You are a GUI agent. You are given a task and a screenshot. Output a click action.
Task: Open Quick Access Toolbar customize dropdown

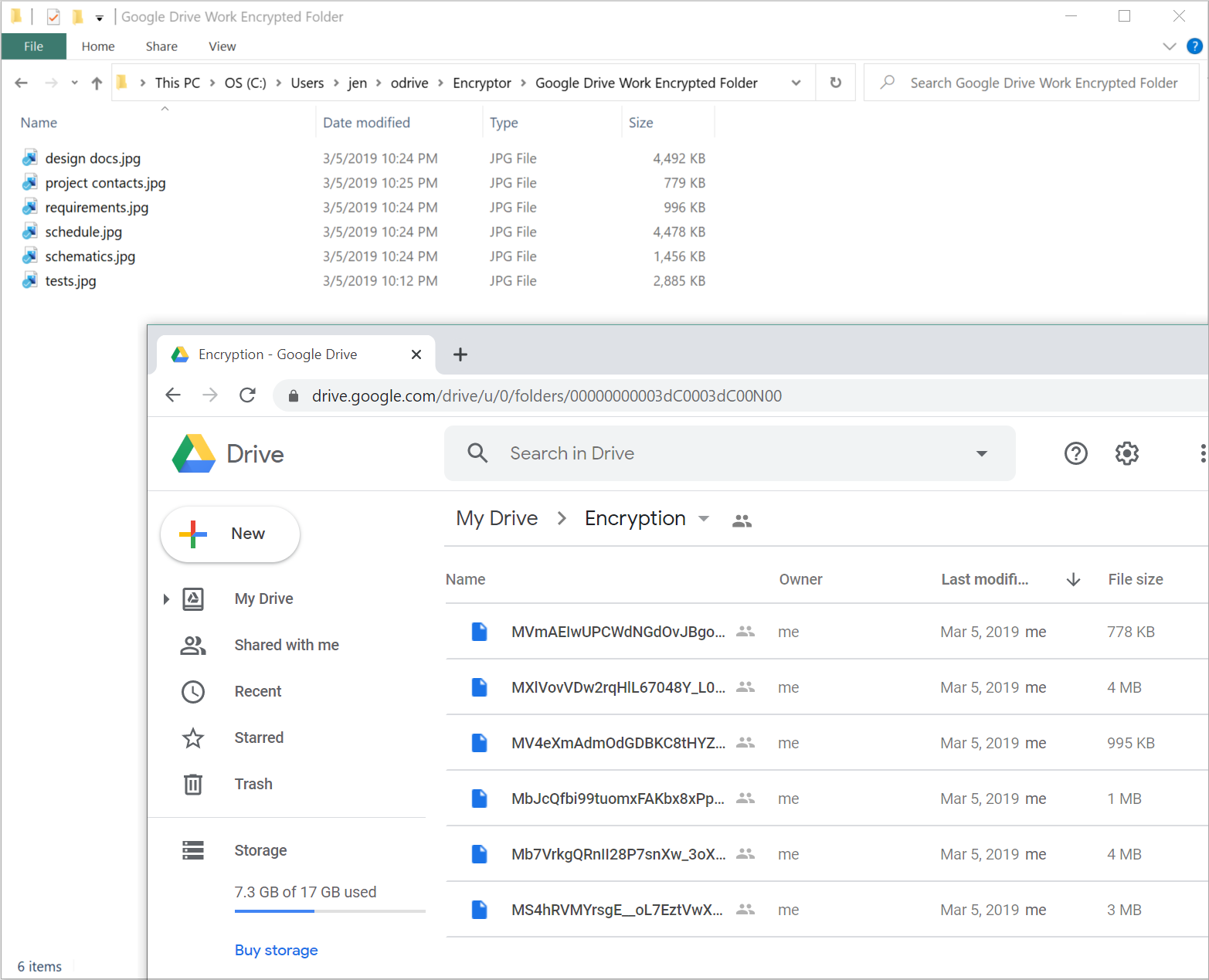100,18
